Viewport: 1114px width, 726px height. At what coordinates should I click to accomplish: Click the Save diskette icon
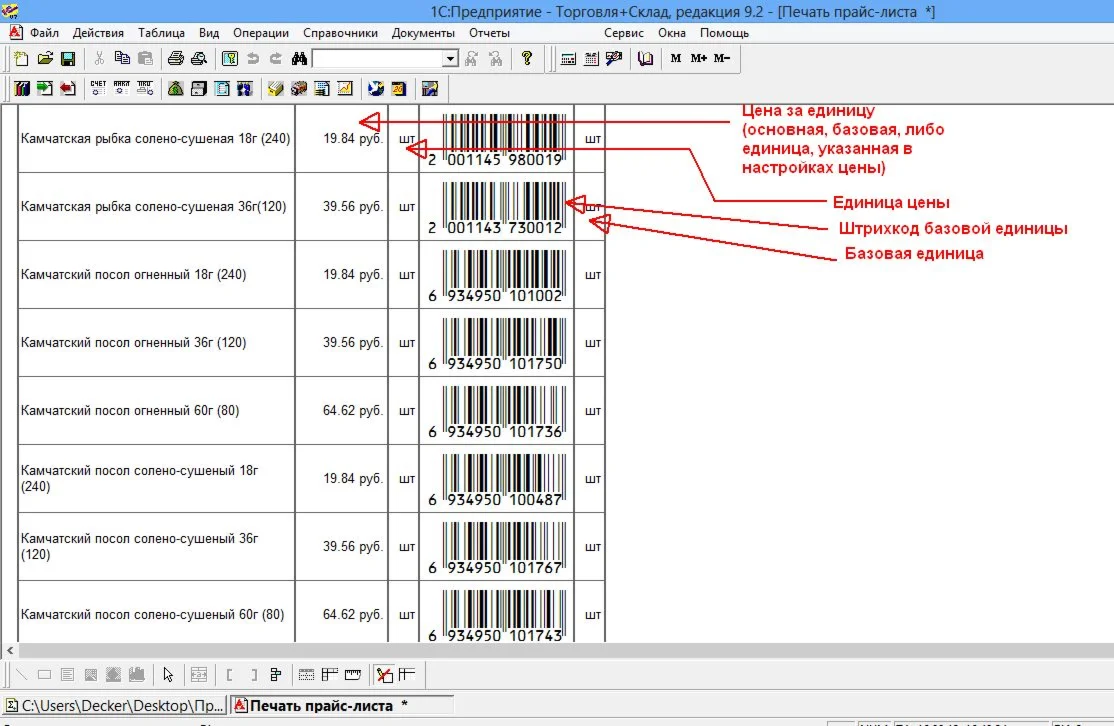coord(68,59)
